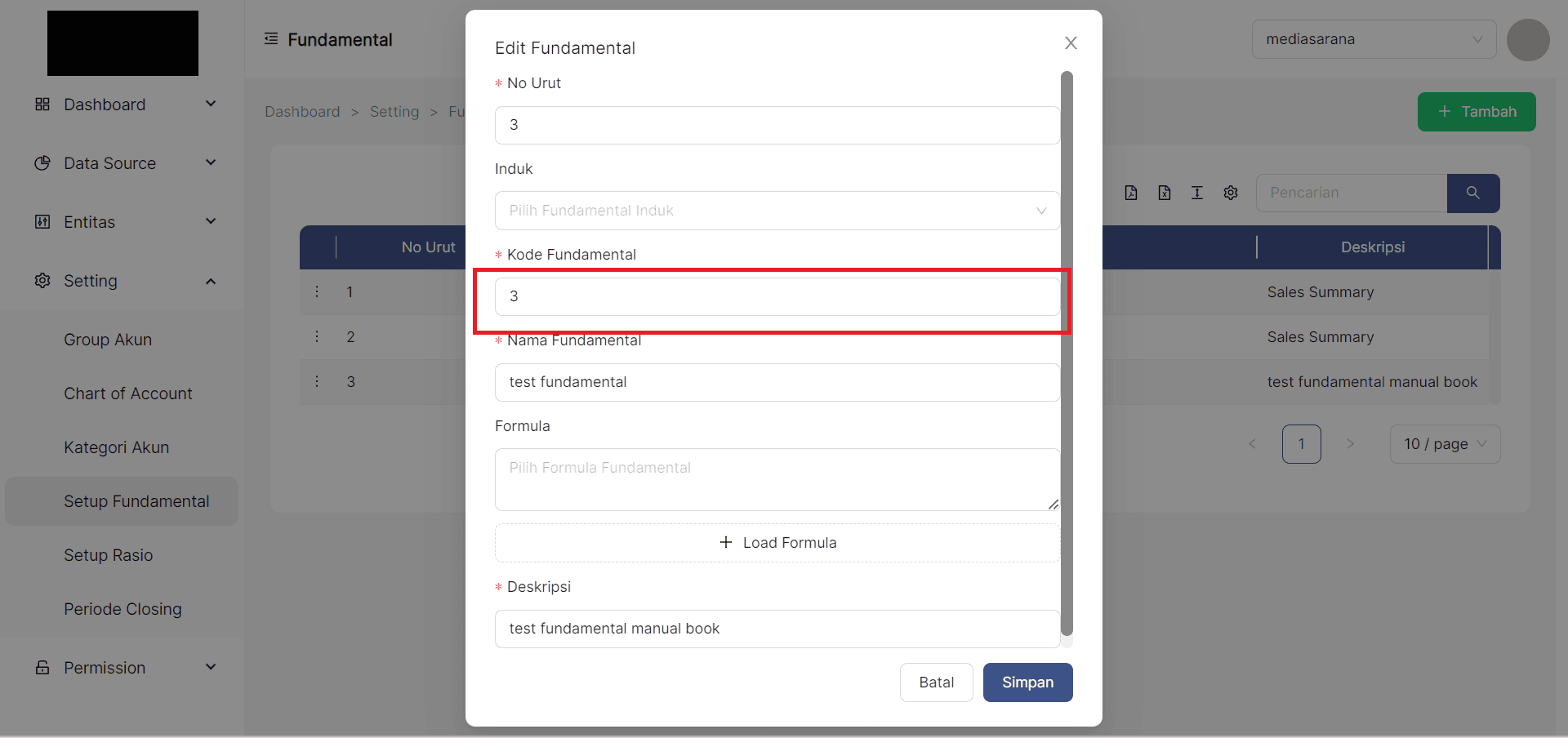The height and width of the screenshot is (738, 1568).
Task: Open table column settings gear icon
Action: pos(1231,193)
